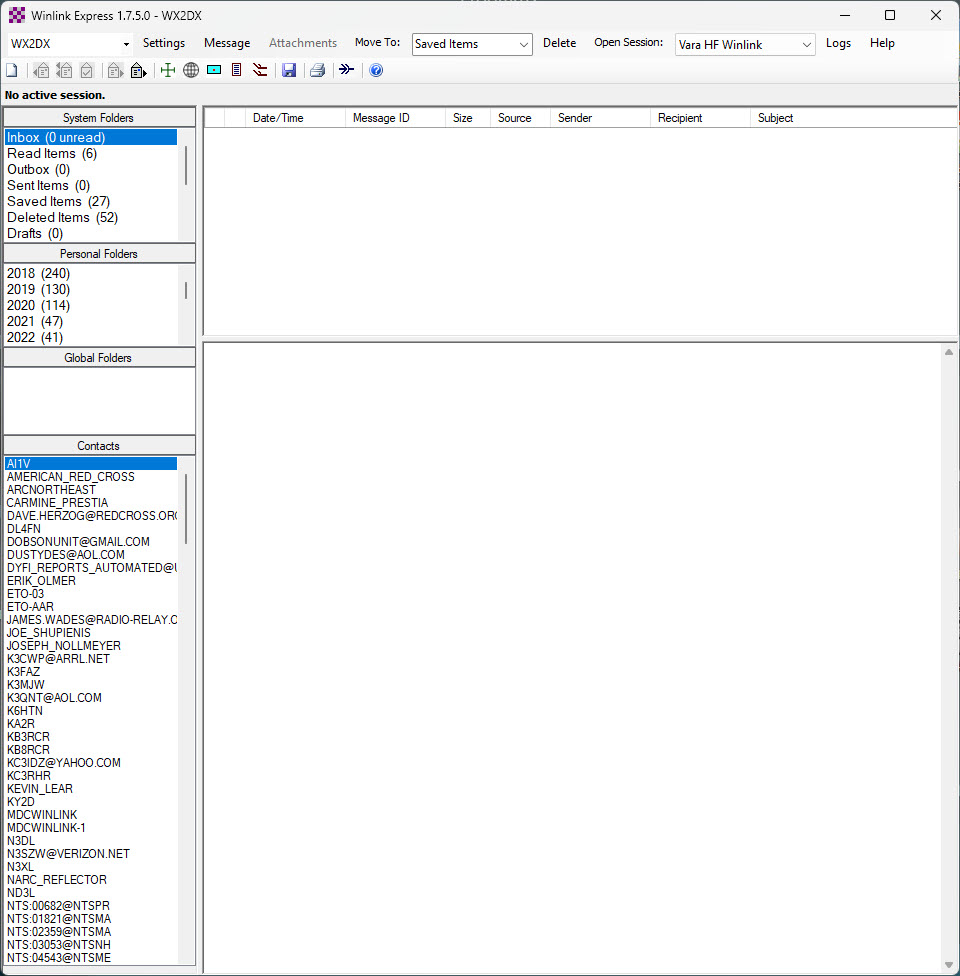
Task: Click the green crosshair arrows toolbar icon
Action: click(168, 70)
